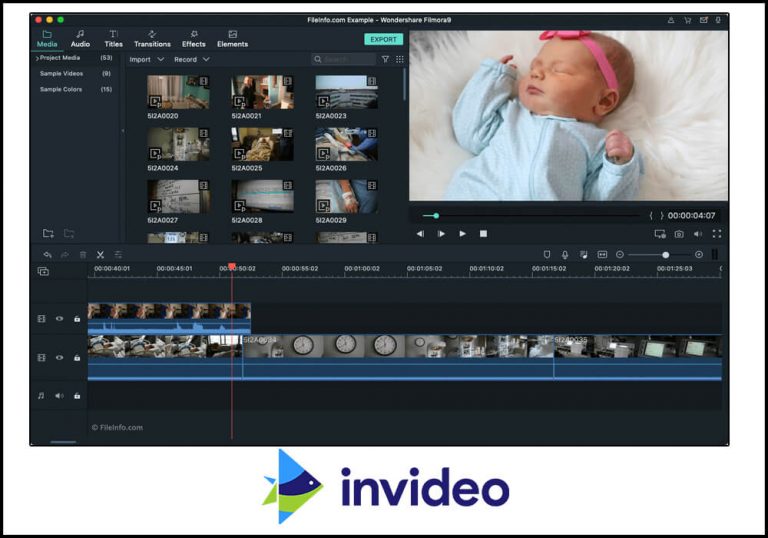
Task: Play the preview video
Action: (462, 234)
